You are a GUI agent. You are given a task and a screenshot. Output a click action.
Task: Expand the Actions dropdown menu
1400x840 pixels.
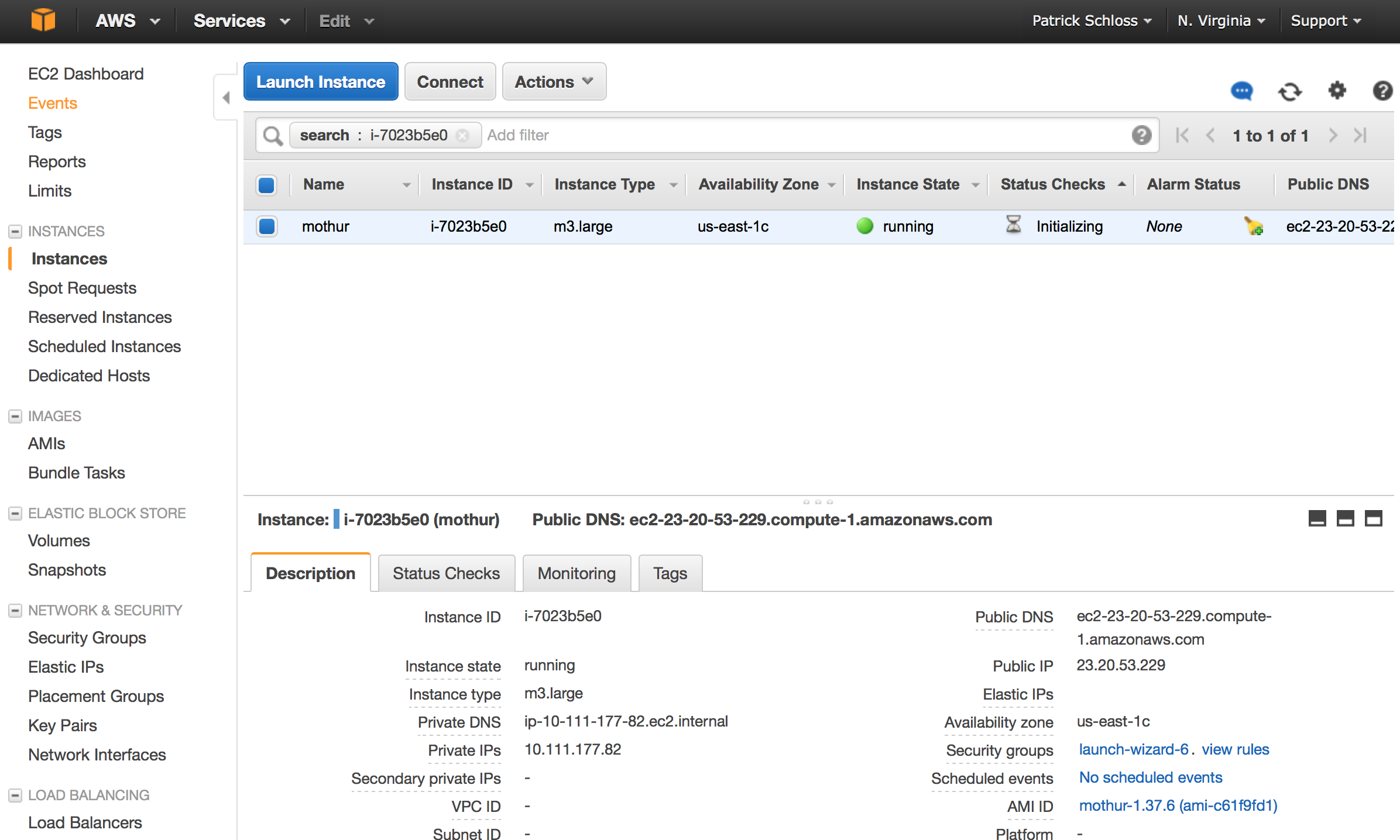[553, 82]
